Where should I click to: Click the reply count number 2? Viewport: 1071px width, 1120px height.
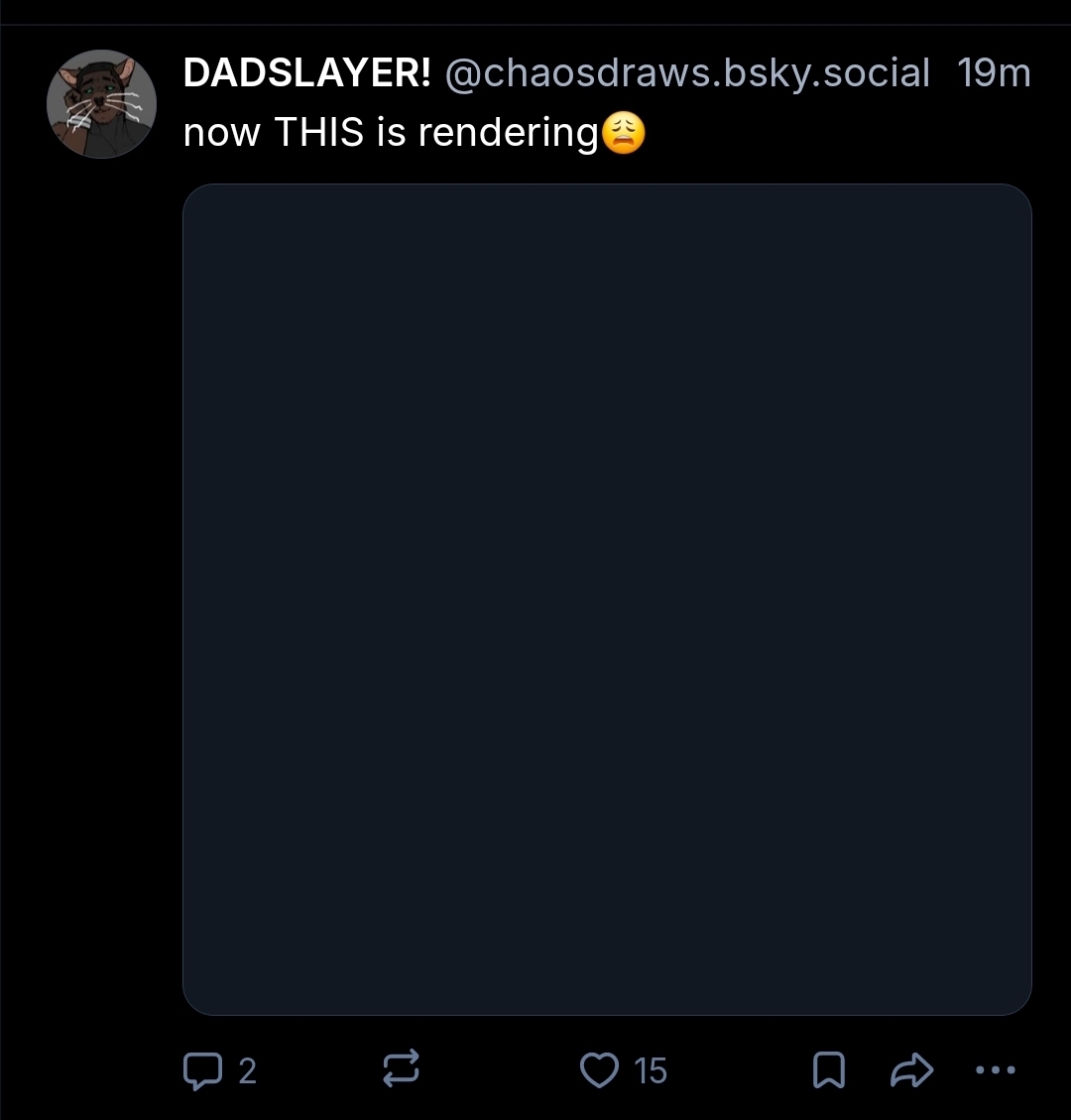[x=247, y=1071]
